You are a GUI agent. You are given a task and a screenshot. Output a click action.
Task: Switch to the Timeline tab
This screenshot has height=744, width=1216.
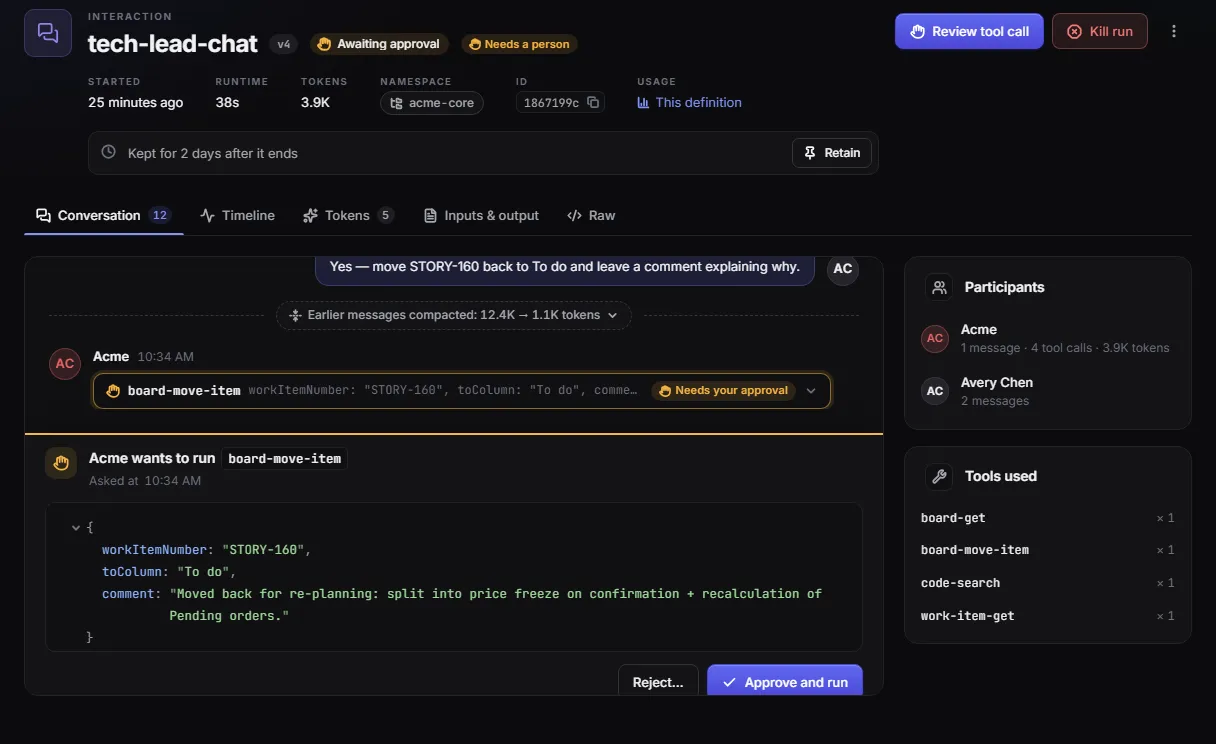(237, 215)
